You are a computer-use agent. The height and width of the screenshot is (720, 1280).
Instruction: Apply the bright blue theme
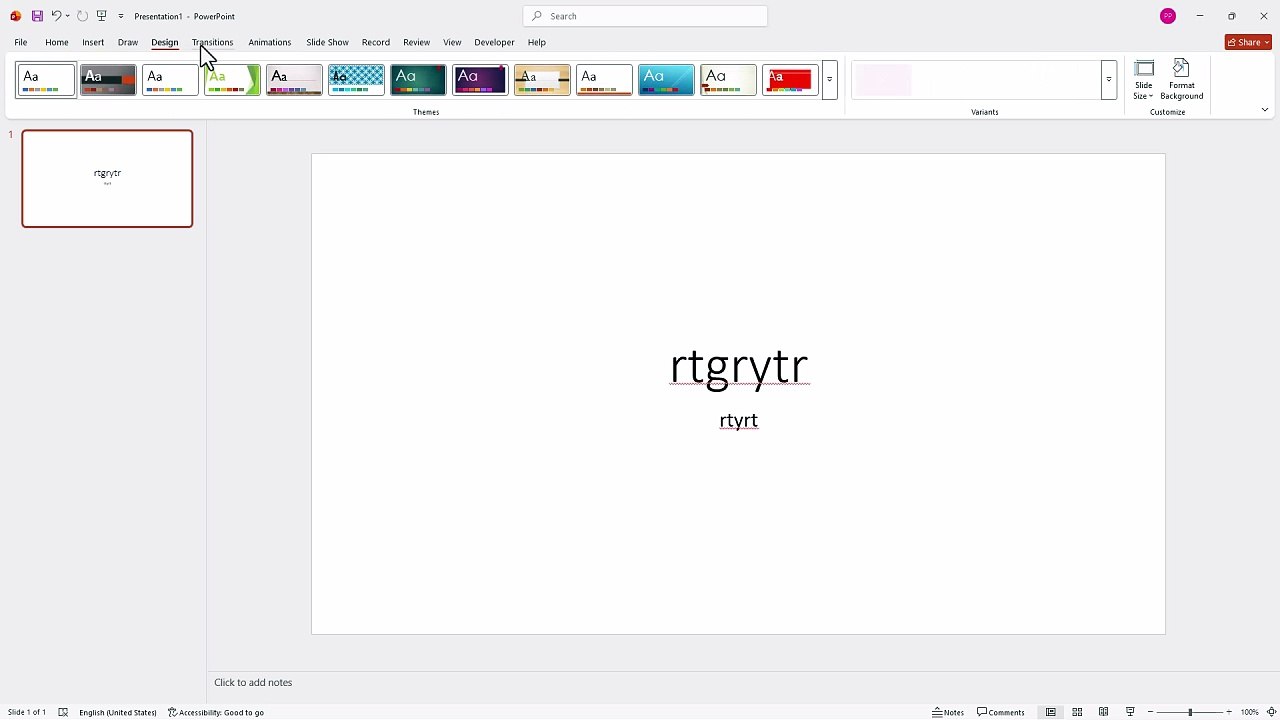coord(666,80)
